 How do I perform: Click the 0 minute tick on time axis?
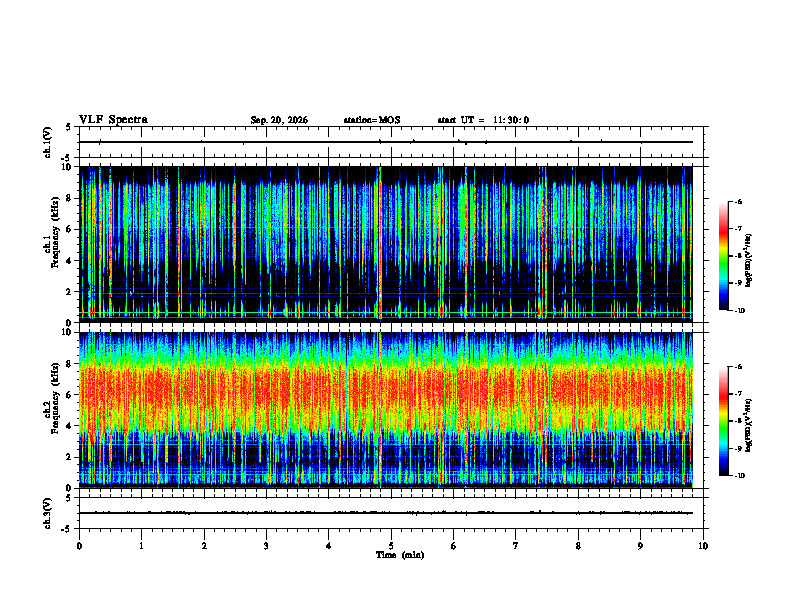tap(79, 546)
